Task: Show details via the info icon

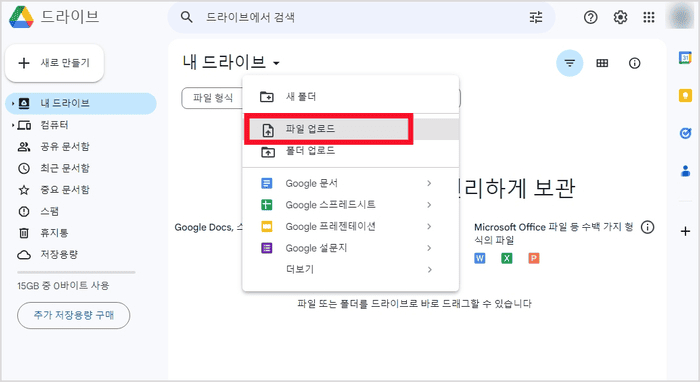Action: (634, 63)
